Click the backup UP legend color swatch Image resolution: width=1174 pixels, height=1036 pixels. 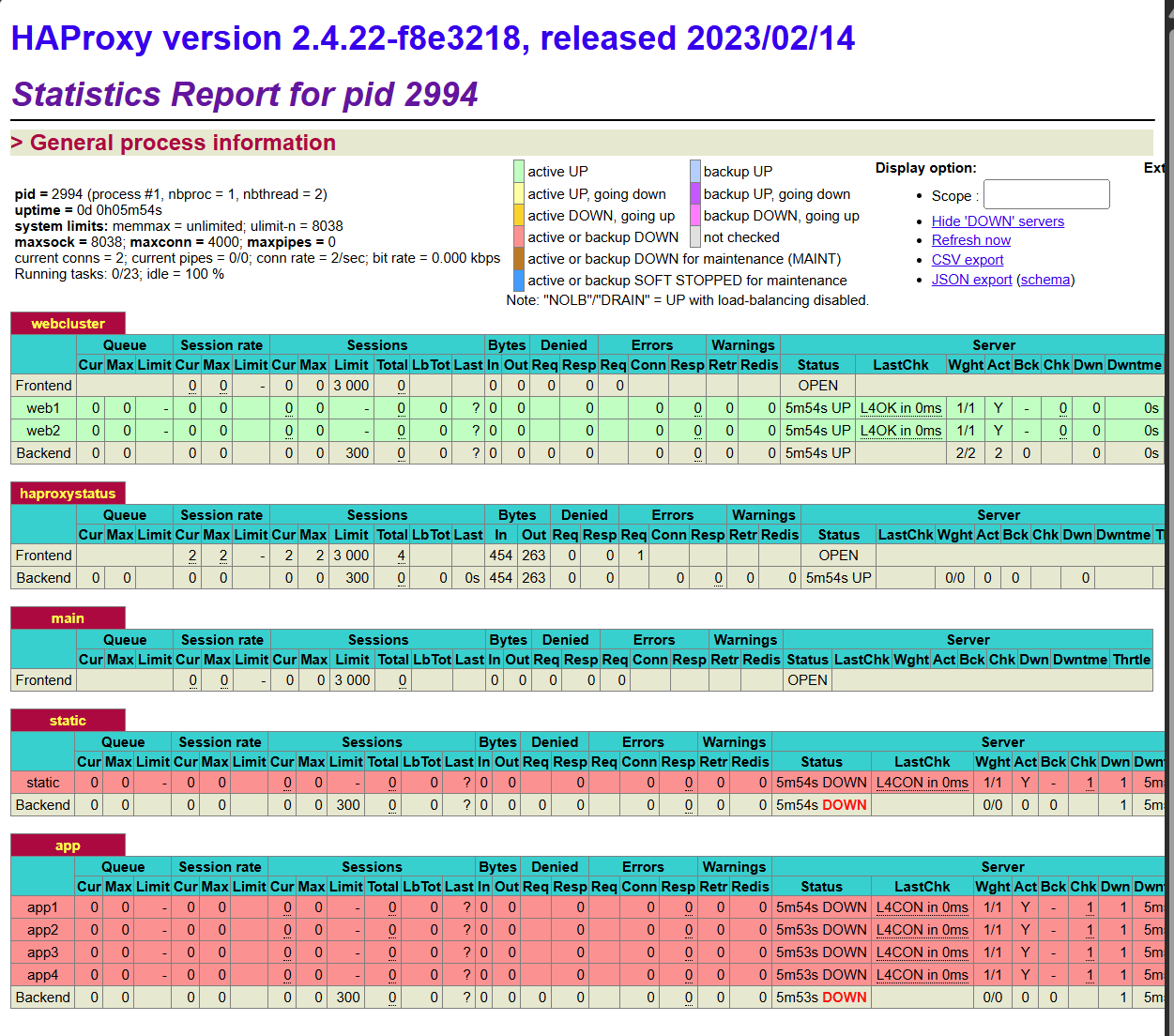click(695, 171)
